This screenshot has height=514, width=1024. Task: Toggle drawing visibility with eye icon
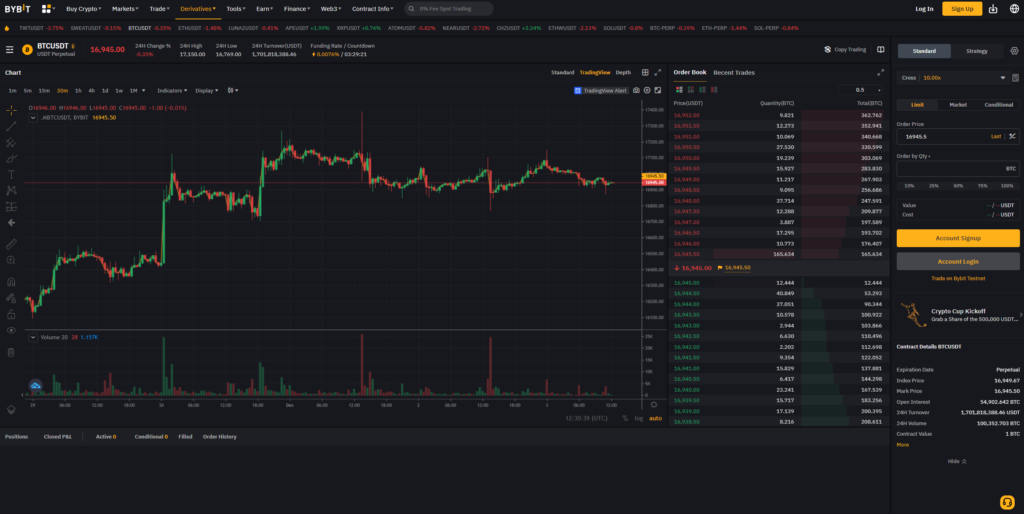click(x=11, y=329)
